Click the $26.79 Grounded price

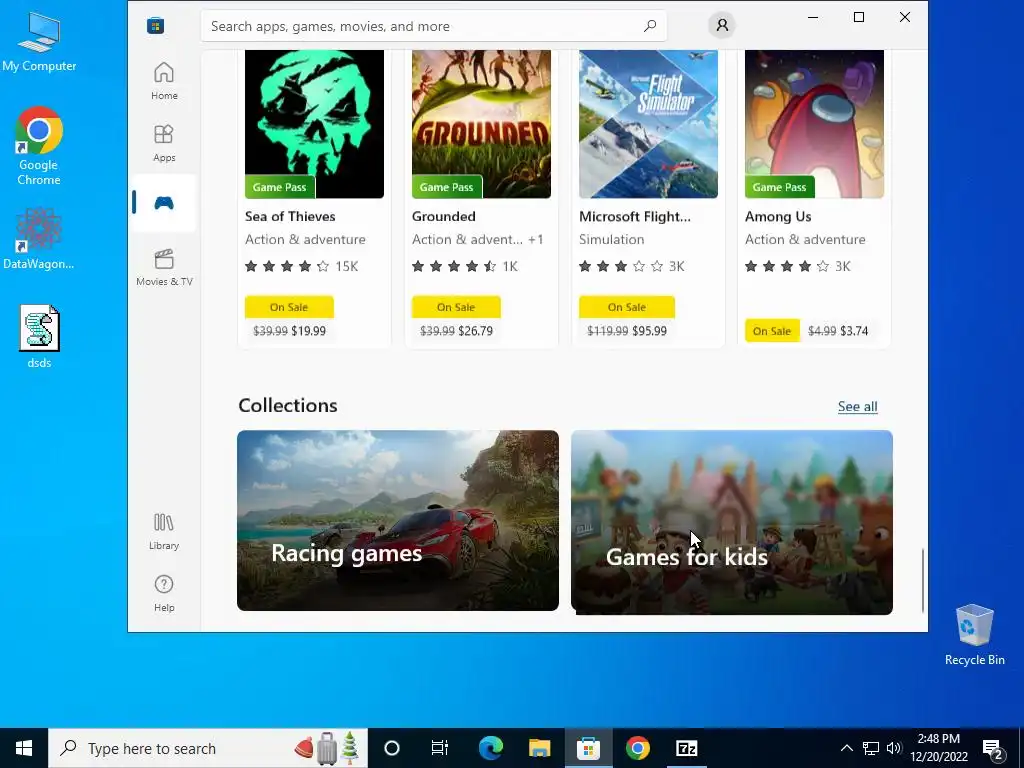pos(475,330)
